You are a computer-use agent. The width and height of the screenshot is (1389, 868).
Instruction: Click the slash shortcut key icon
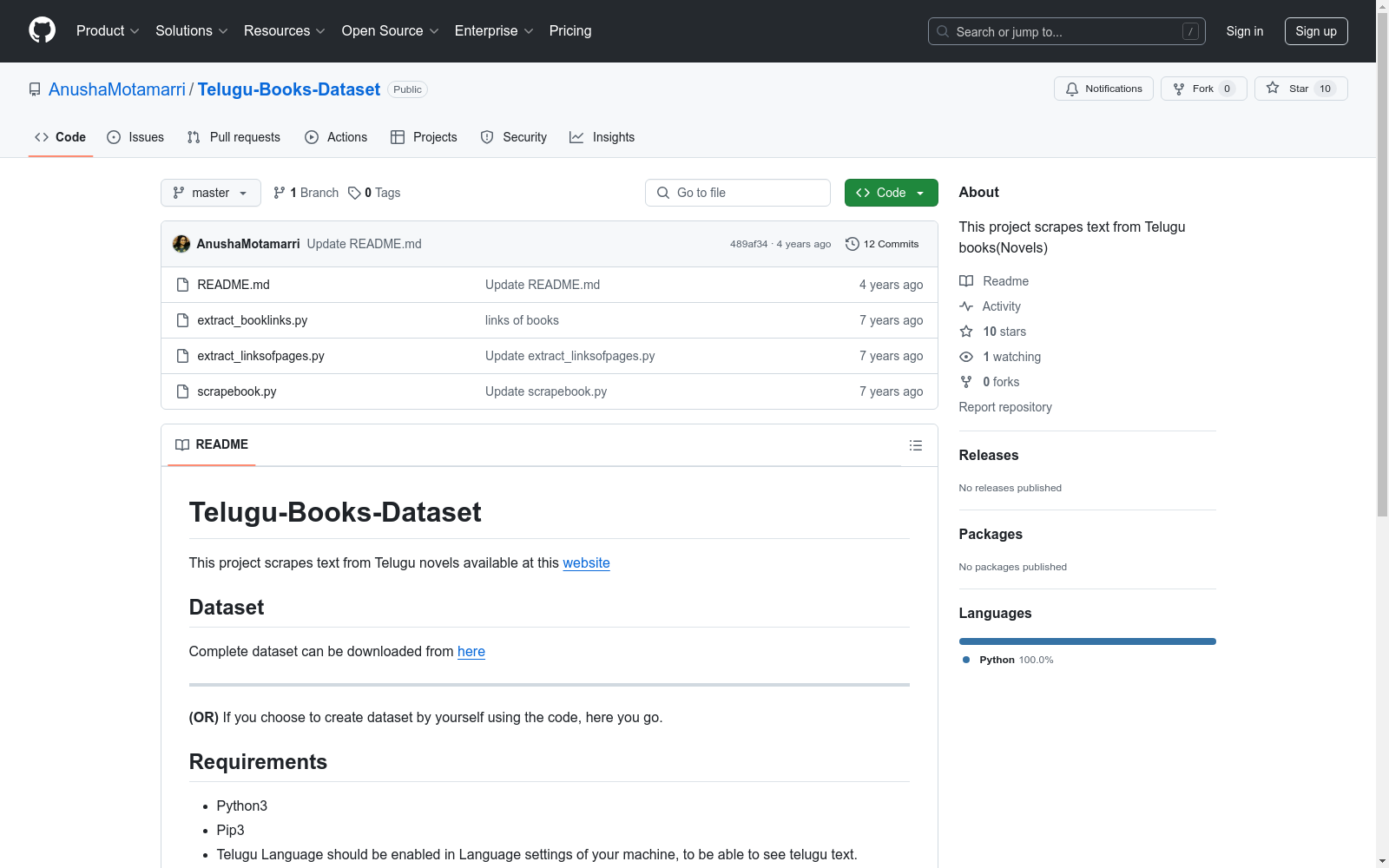[1190, 31]
